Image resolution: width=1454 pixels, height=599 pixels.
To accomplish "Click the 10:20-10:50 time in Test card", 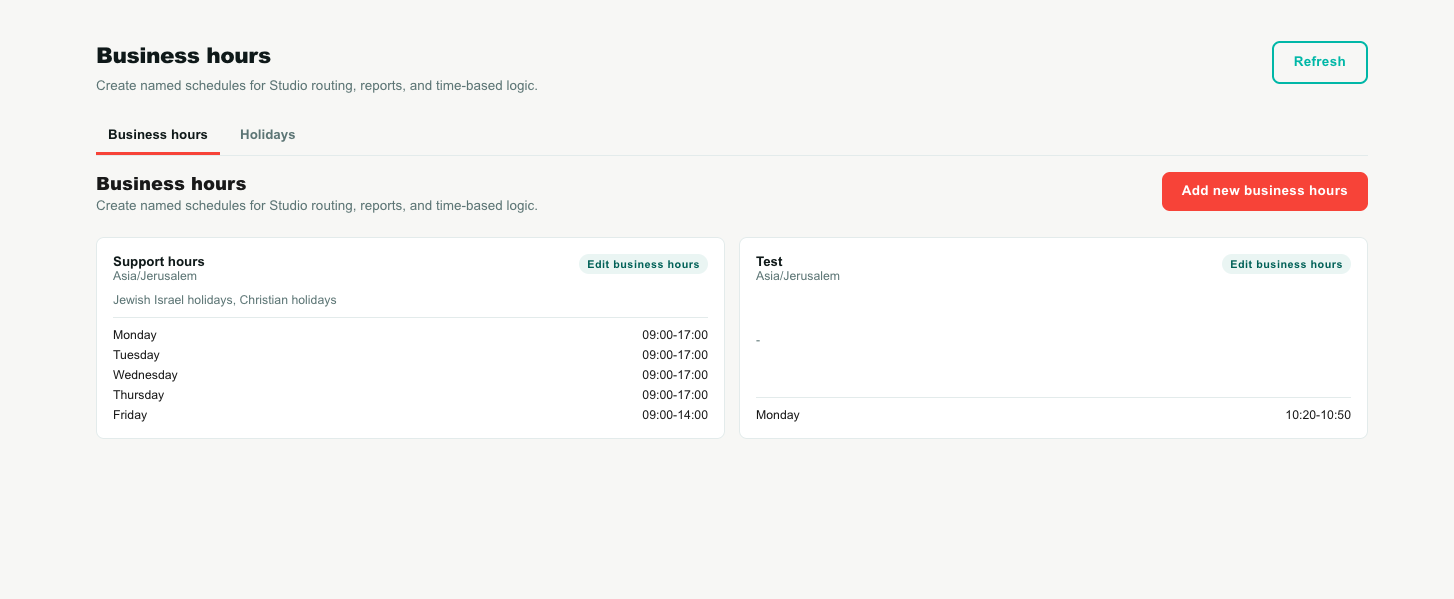I will coord(1318,415).
